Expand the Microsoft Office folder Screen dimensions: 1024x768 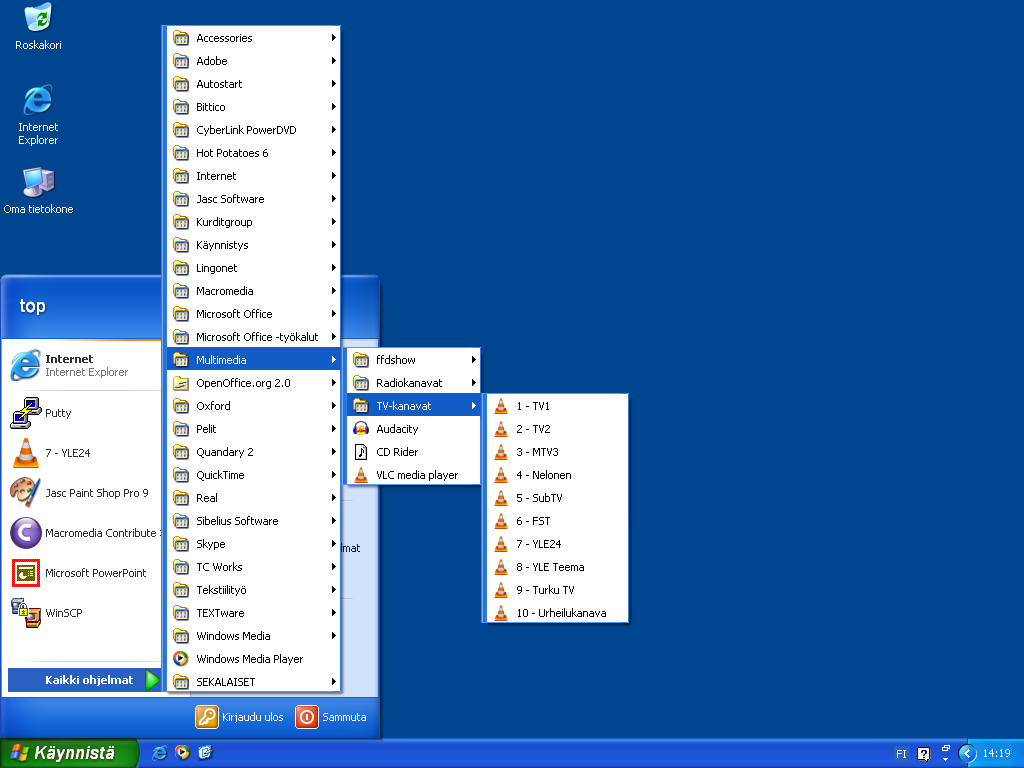pyautogui.click(x=253, y=314)
